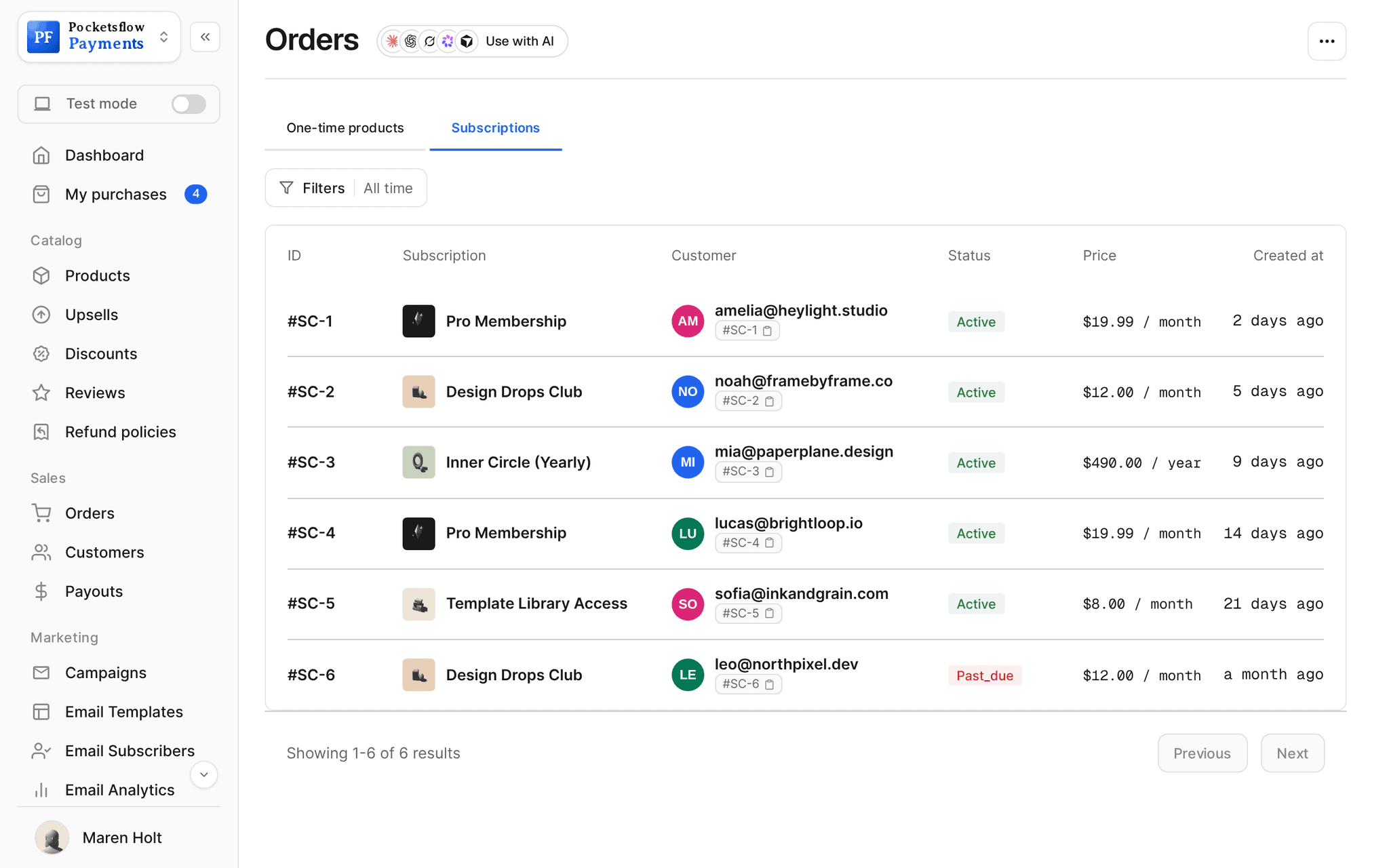Viewport: 1389px width, 868px height.
Task: Copy the #SC-6 ID under leo's email
Action: 769,684
